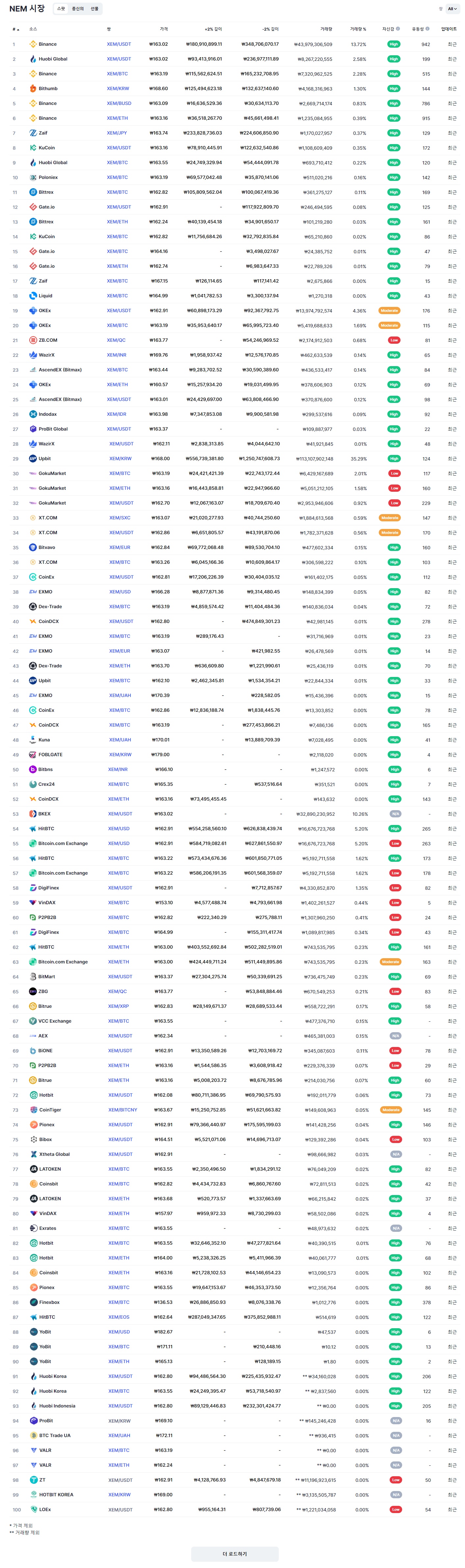465x1568 pixels.
Task: Click info icon next to 유동성 header
Action: coord(427,29)
